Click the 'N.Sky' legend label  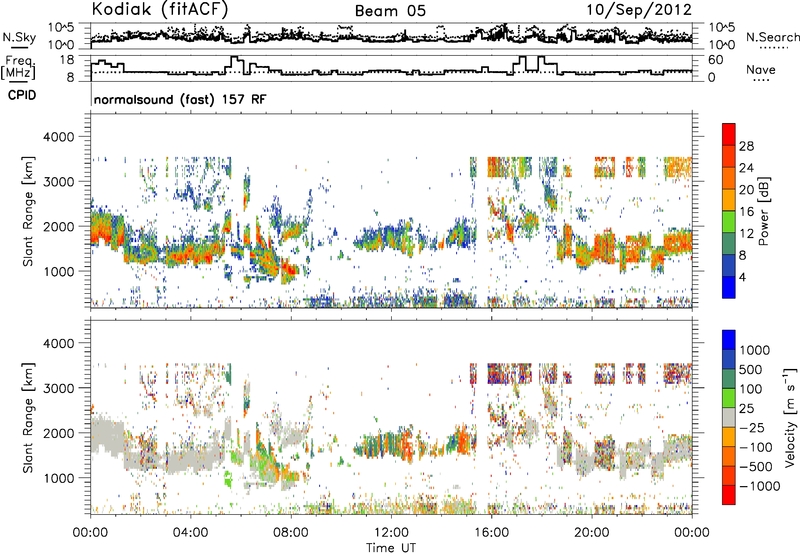(x=19, y=37)
